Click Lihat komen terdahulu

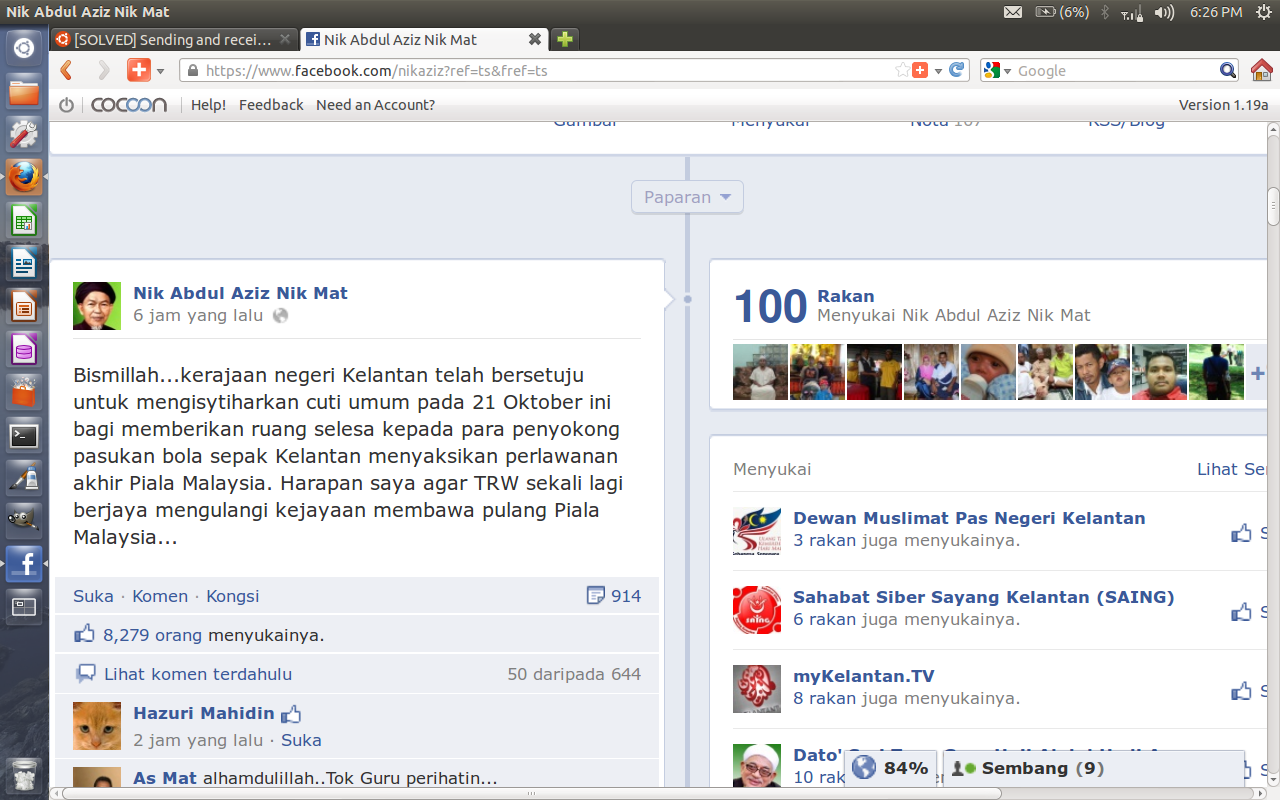coord(198,674)
